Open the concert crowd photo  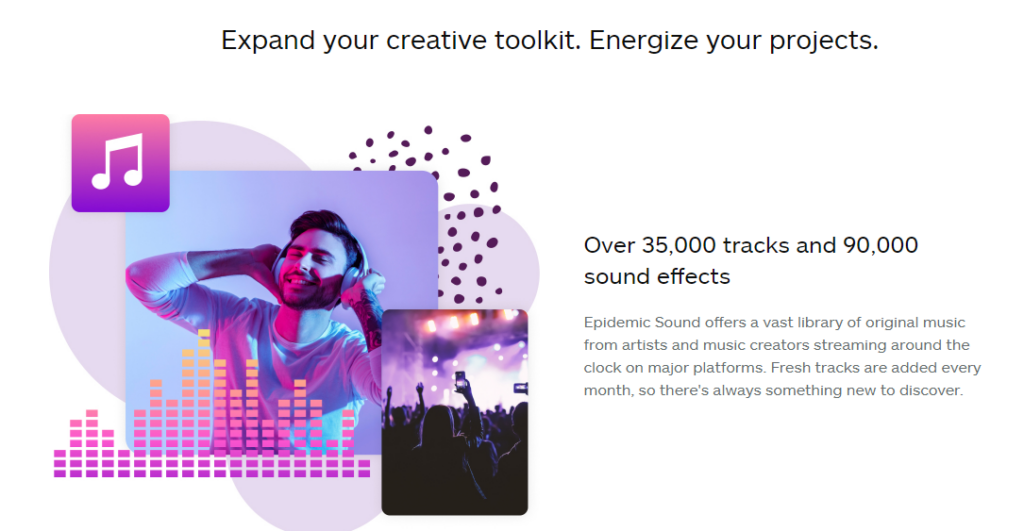[x=455, y=412]
